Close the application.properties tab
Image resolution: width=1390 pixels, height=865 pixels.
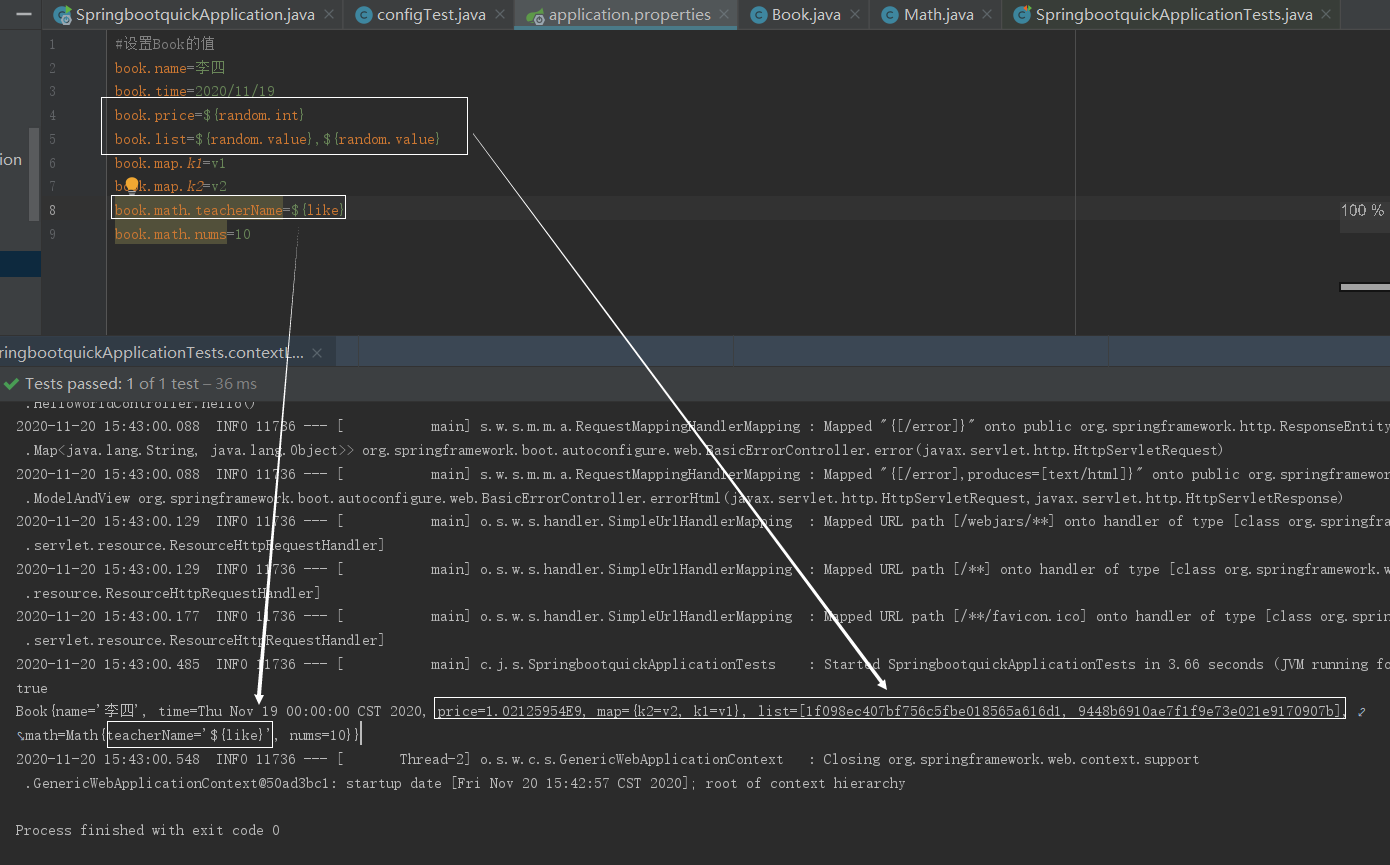pos(726,15)
